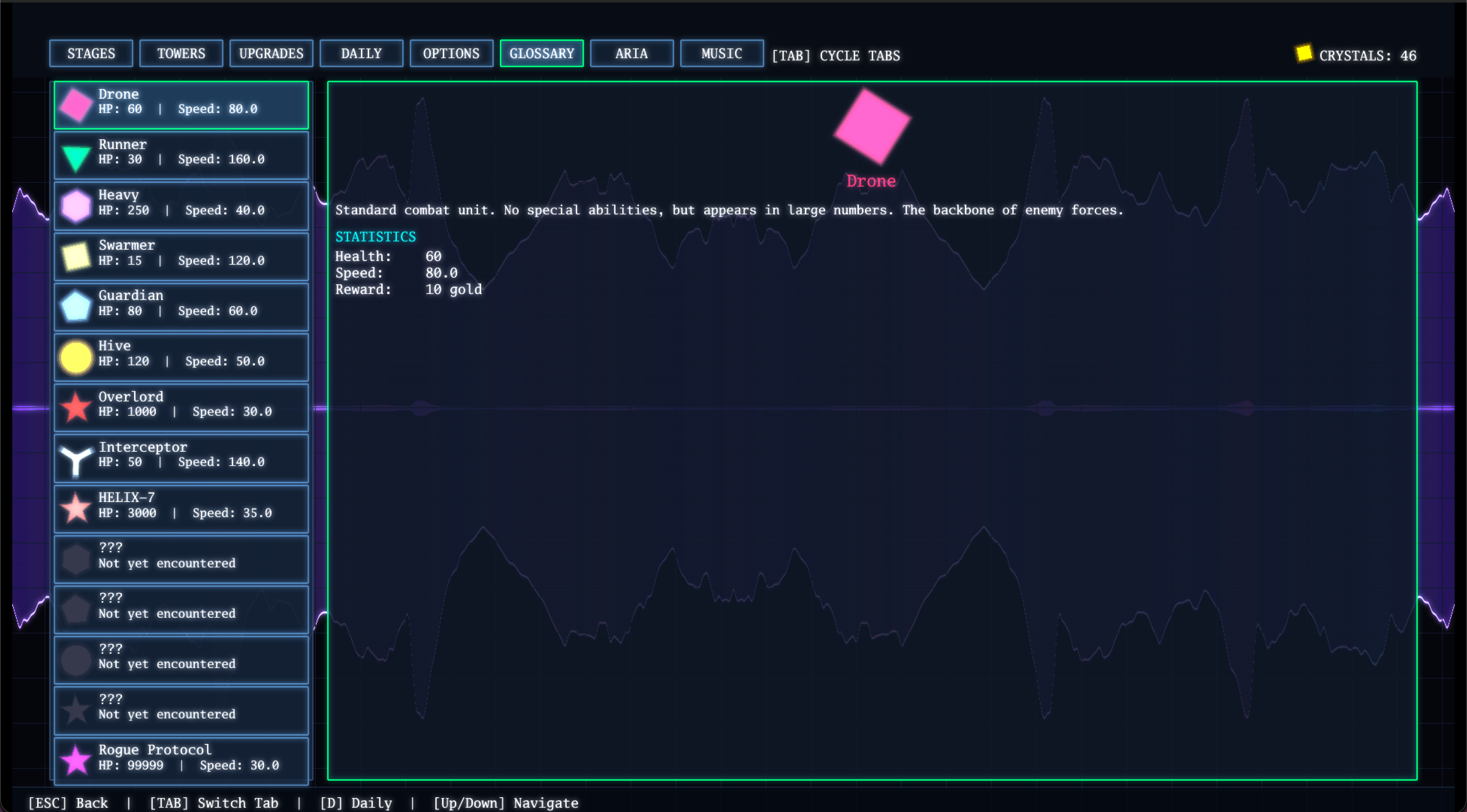This screenshot has width=1467, height=812.
Task: Switch to the OPTIONS tab
Action: point(451,54)
